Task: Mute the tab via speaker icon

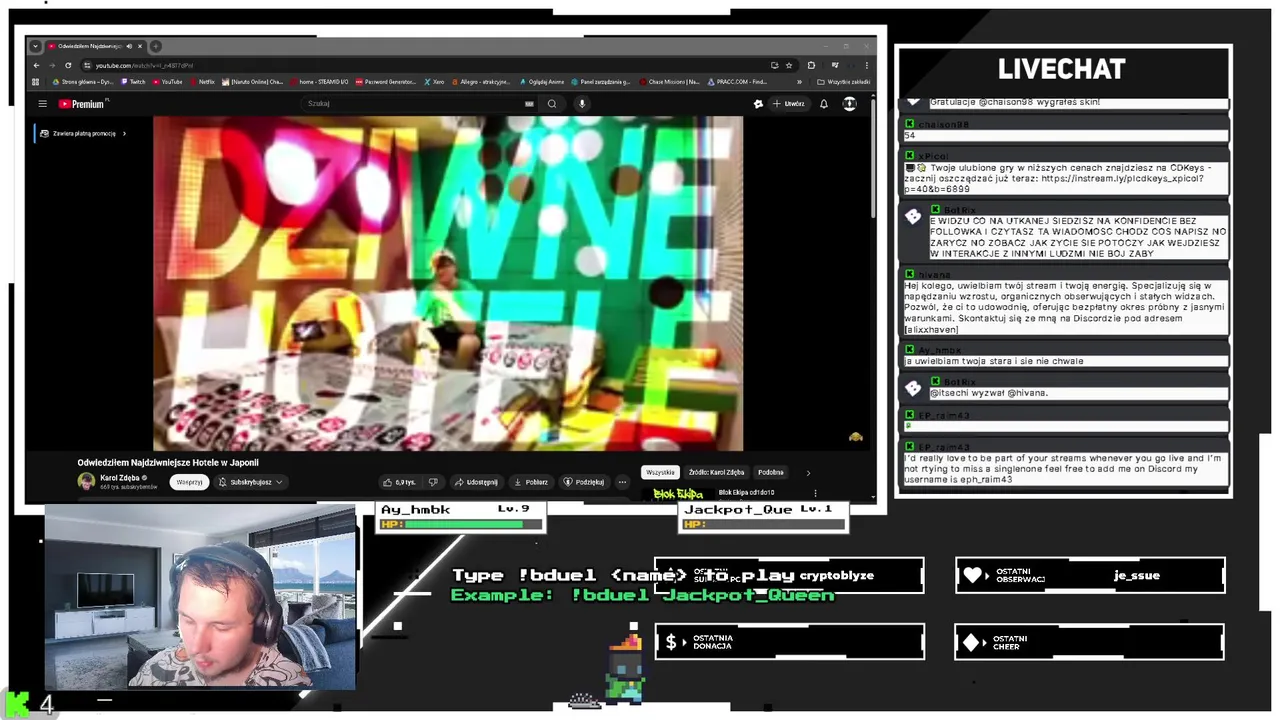Action: click(x=129, y=46)
